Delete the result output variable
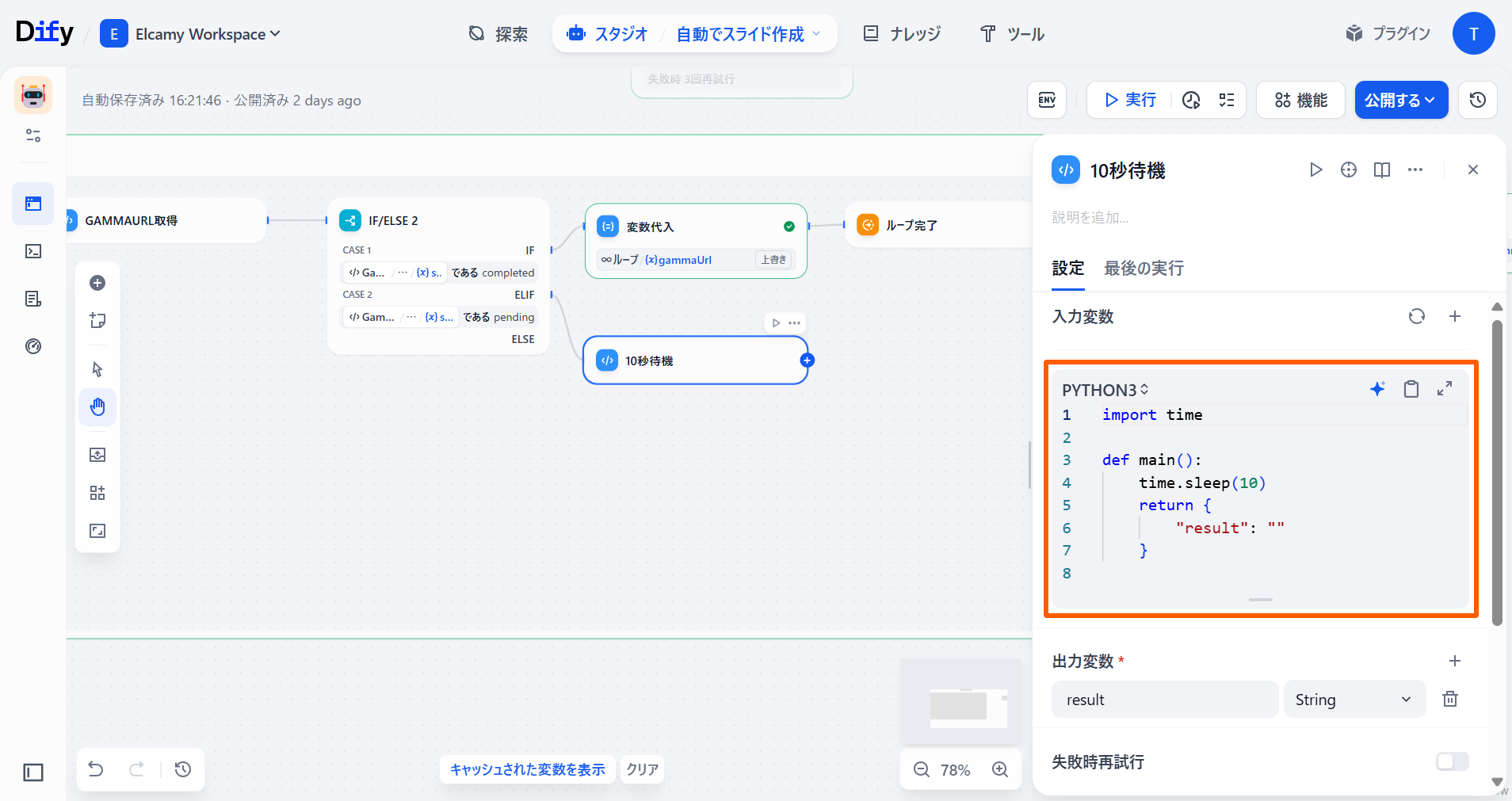This screenshot has height=801, width=1512. 1449,699
